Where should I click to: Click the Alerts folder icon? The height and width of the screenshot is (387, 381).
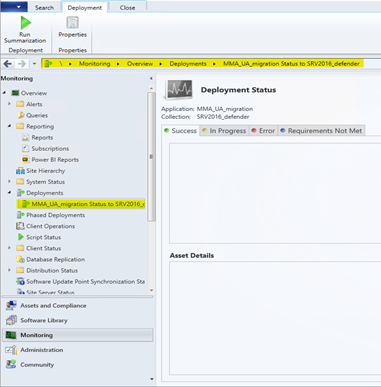pyautogui.click(x=20, y=104)
